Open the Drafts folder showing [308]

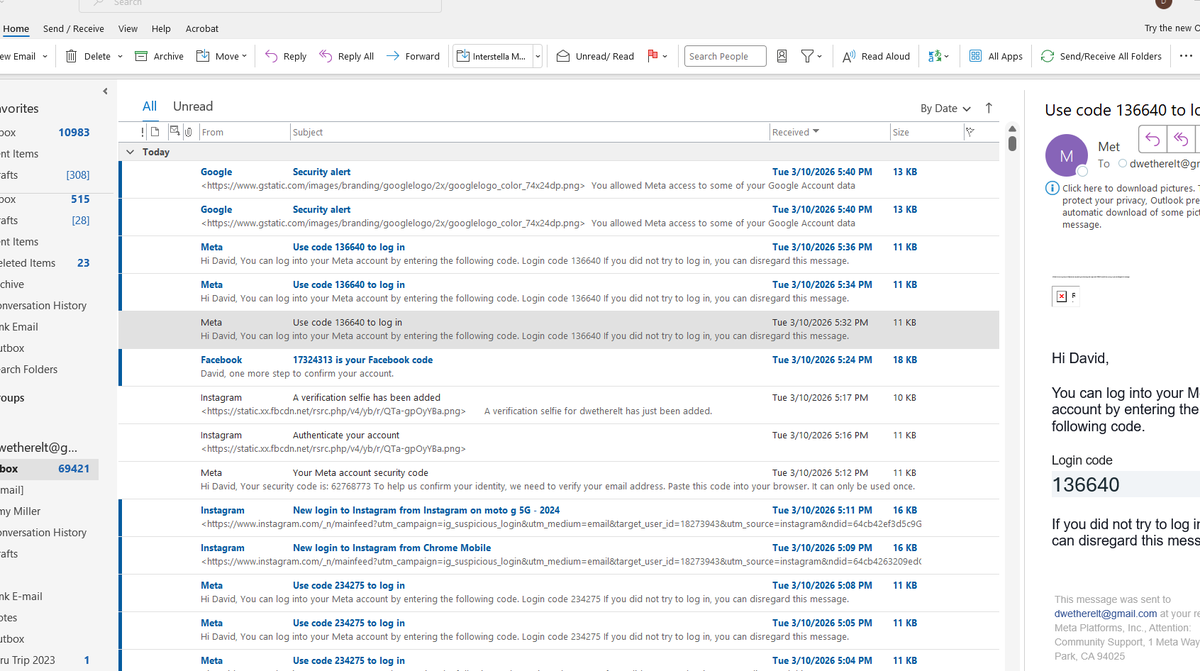[48, 175]
